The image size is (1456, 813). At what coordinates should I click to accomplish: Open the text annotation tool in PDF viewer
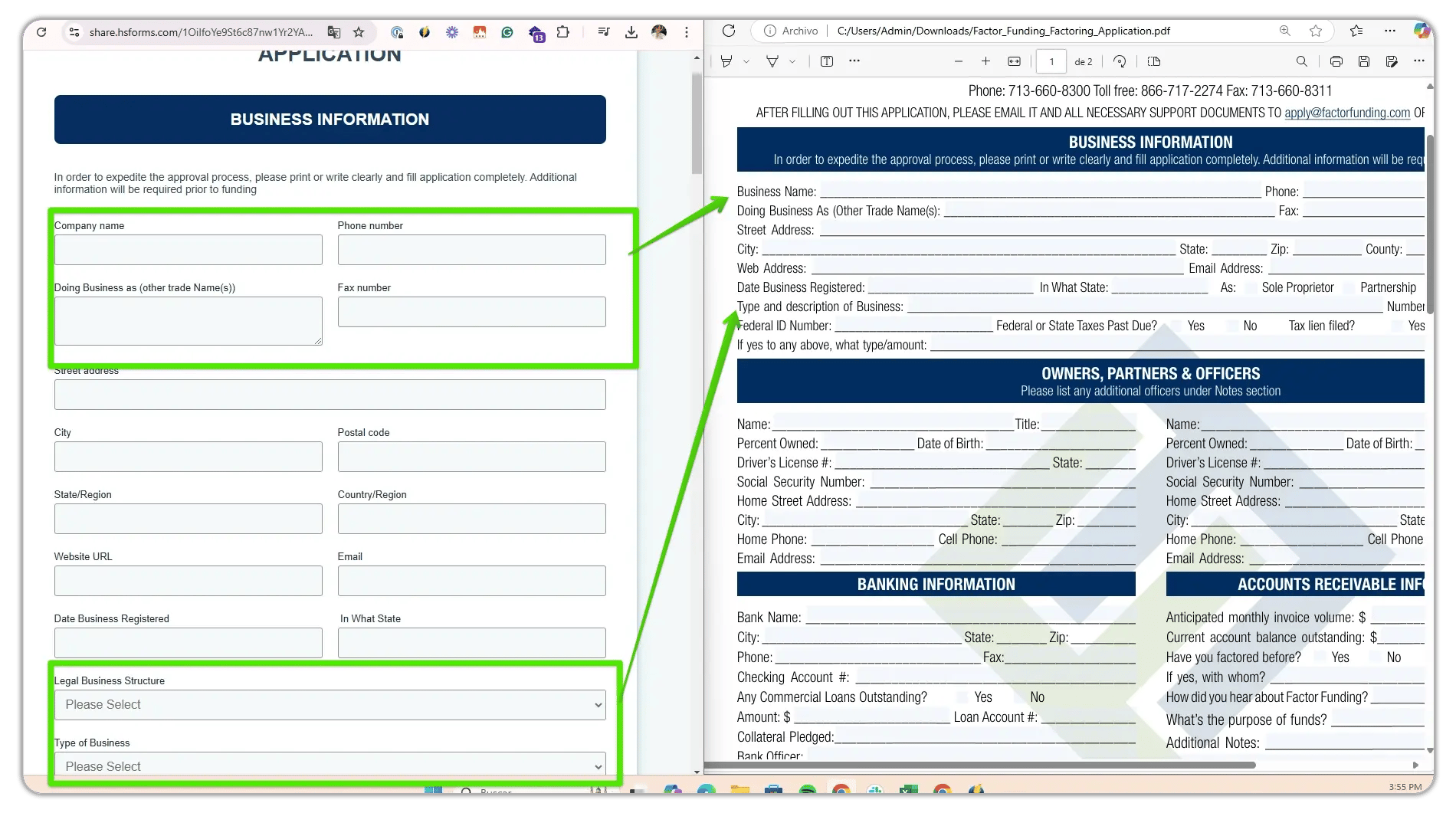click(x=826, y=61)
